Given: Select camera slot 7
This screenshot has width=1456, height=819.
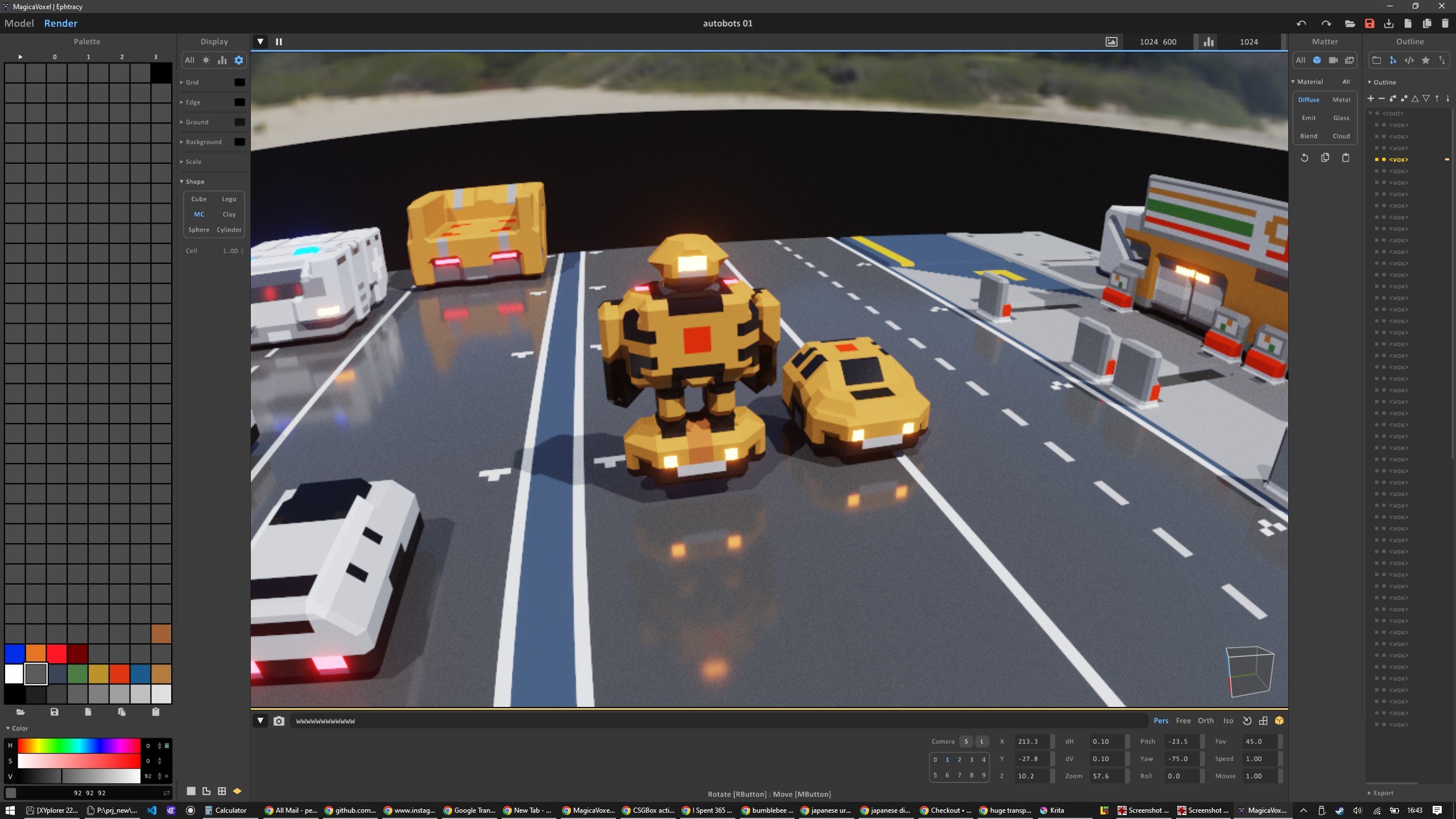Looking at the screenshot, I should point(959,775).
